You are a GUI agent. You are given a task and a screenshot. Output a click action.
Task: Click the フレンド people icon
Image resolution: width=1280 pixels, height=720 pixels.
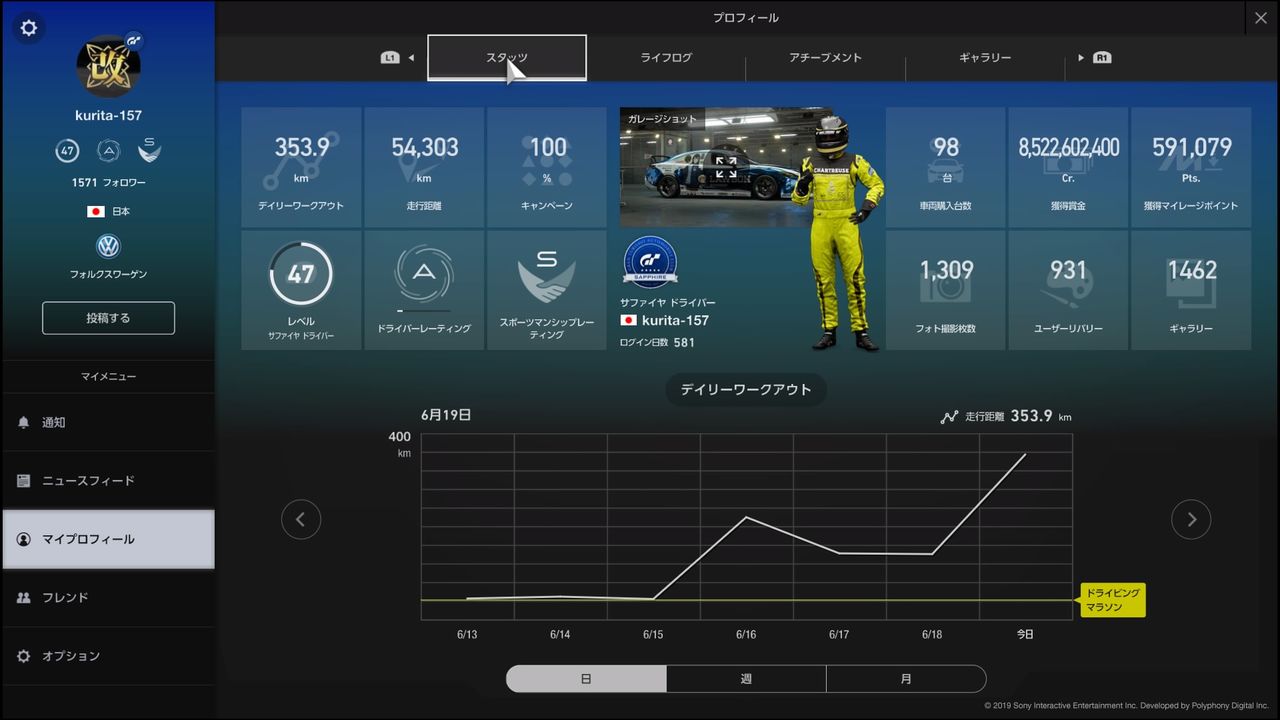point(24,598)
